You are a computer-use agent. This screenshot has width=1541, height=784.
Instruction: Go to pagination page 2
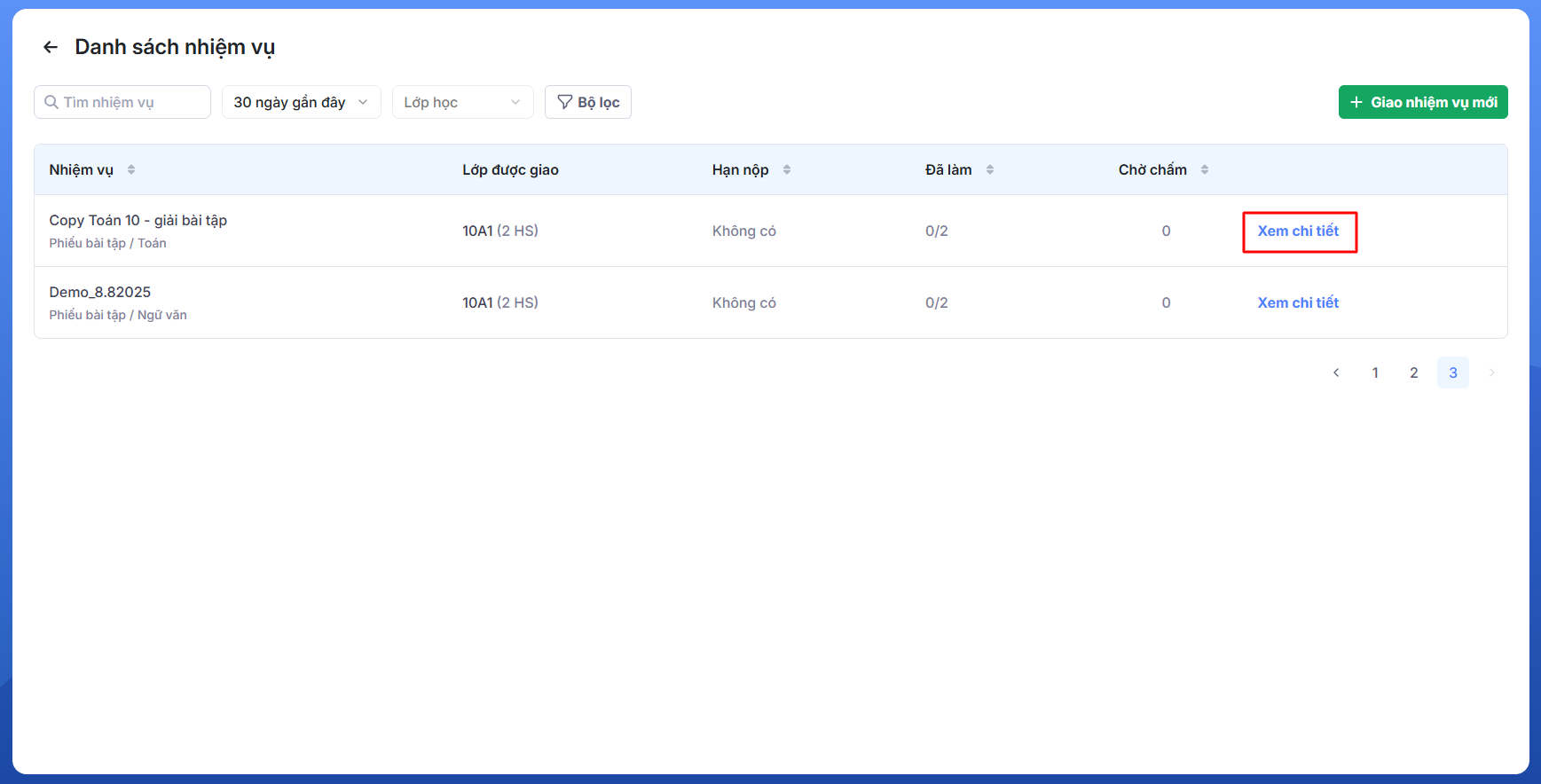[1414, 372]
